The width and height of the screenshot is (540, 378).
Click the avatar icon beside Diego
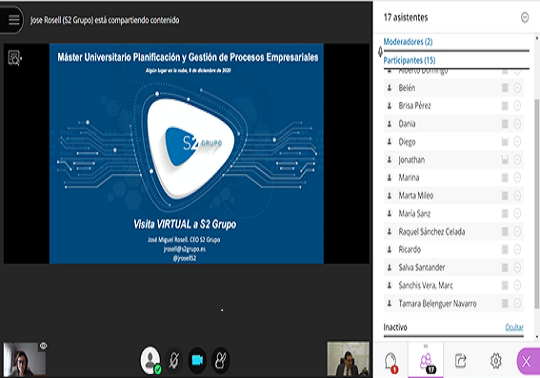tap(390, 141)
